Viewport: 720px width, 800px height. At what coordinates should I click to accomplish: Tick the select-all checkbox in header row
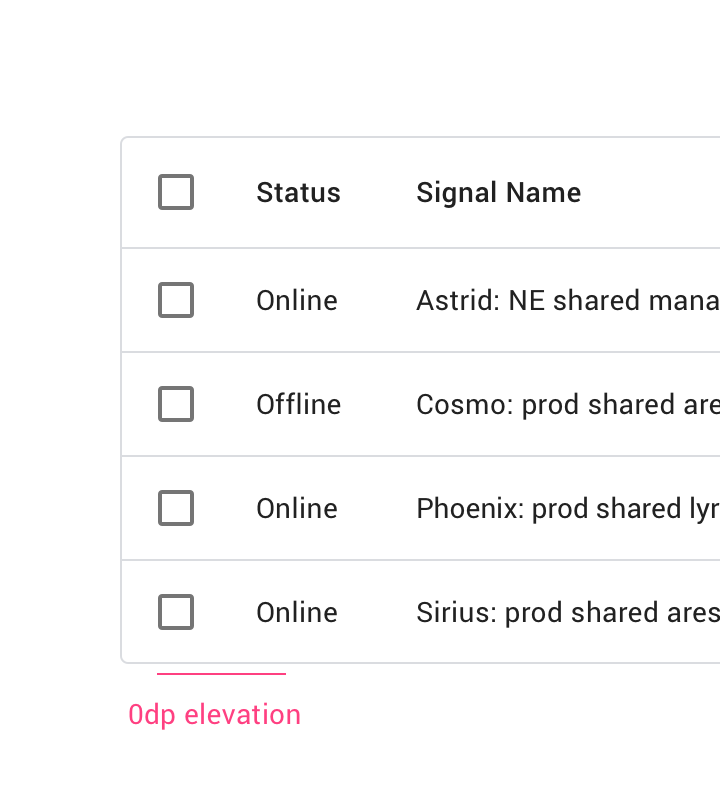tap(176, 192)
